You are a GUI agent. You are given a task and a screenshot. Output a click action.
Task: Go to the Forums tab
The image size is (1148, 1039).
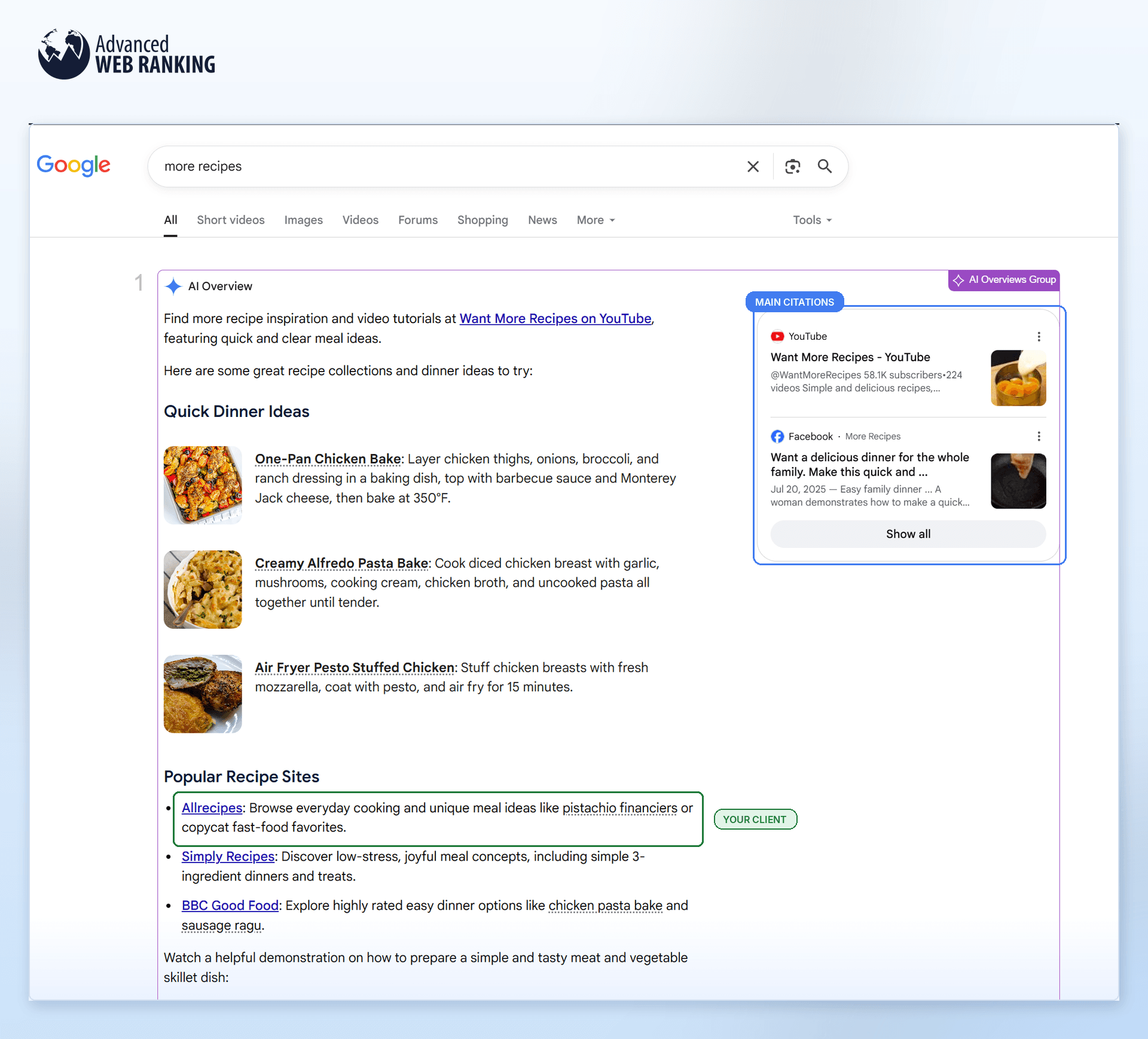[418, 220]
